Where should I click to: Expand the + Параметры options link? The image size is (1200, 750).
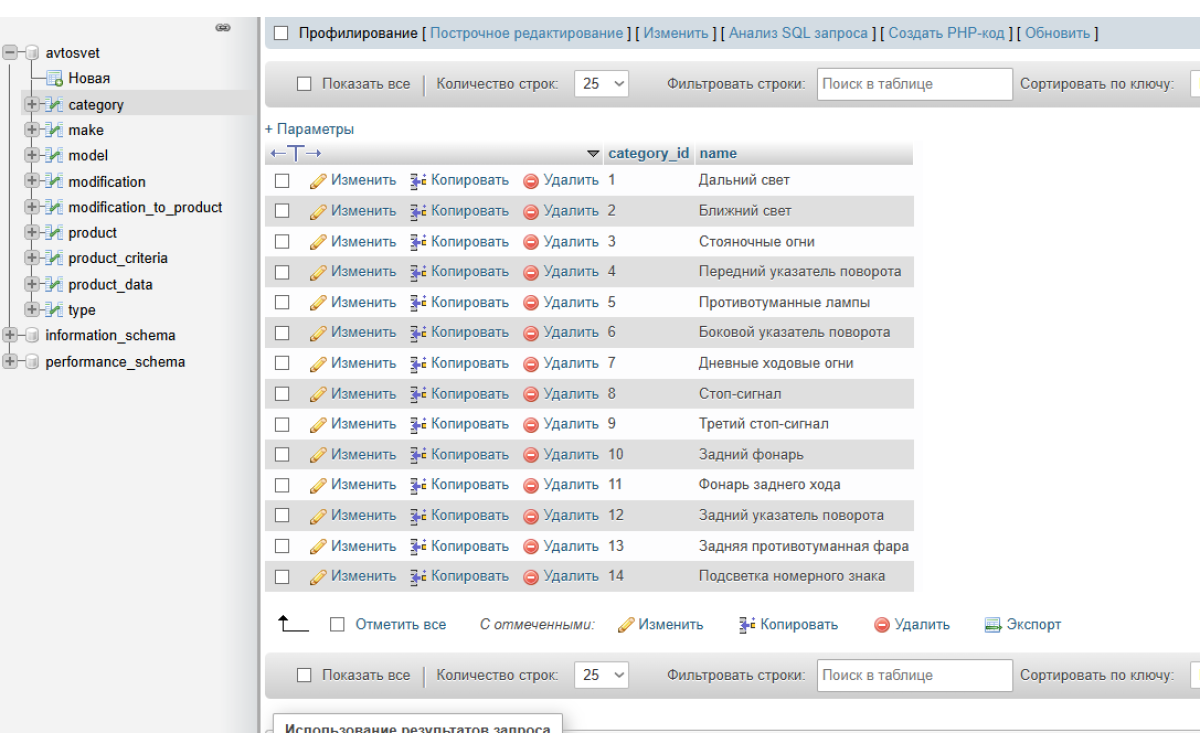click(x=309, y=129)
